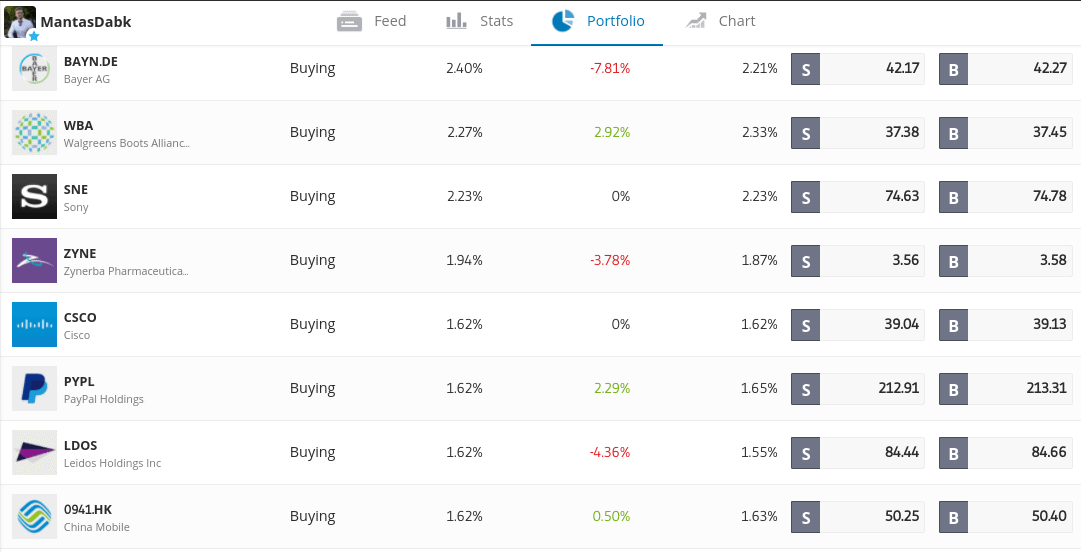Sell Bayer AG at 42.17
1081x552 pixels.
[858, 68]
